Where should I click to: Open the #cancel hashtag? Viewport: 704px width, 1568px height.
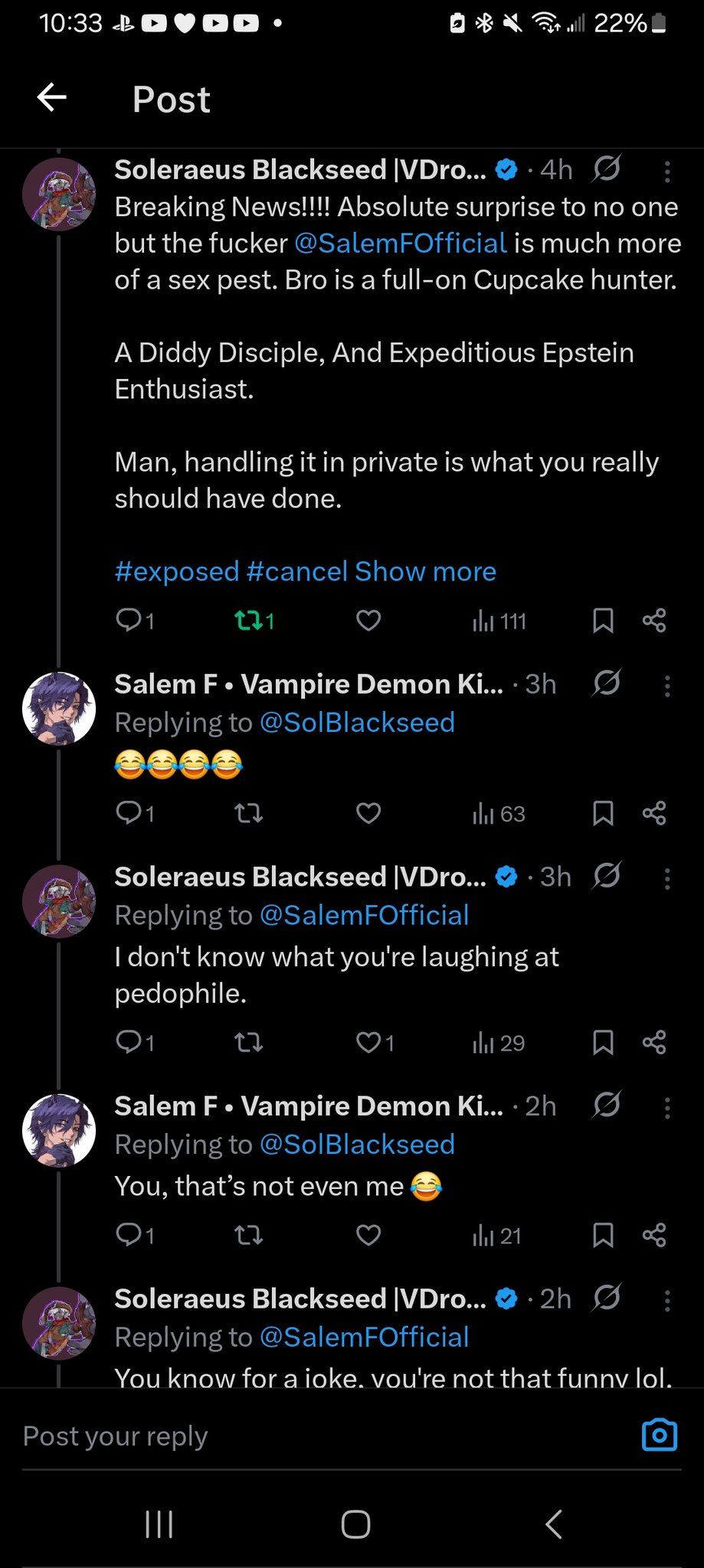click(x=297, y=572)
